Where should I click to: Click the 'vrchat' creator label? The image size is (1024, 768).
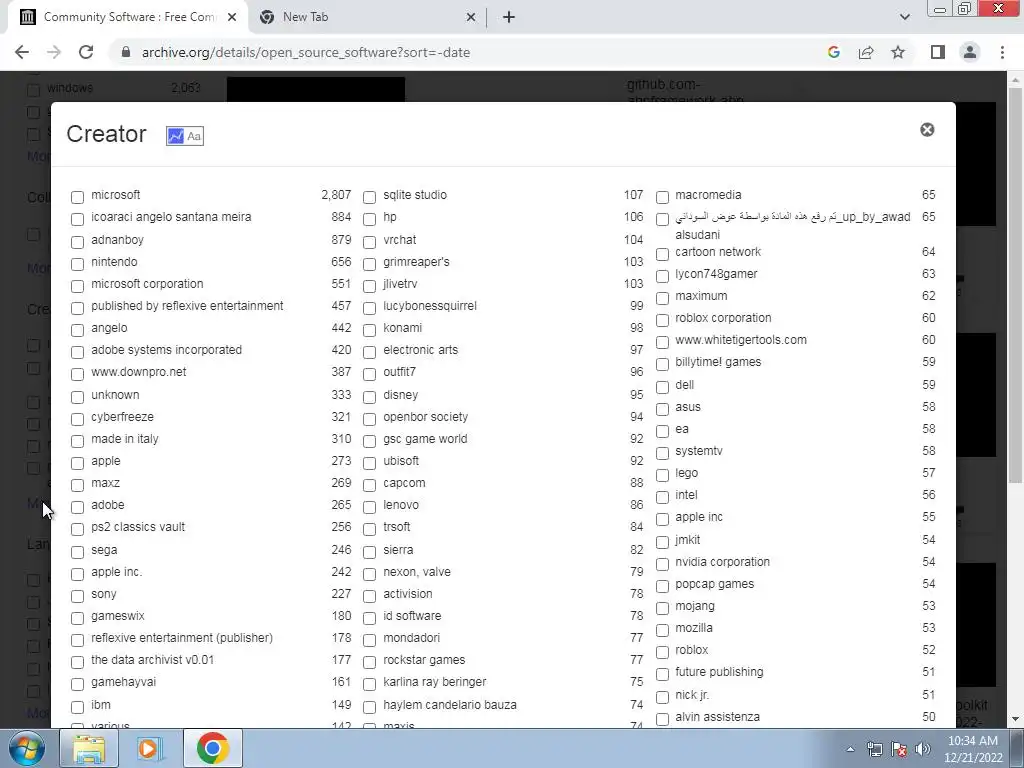tap(400, 240)
